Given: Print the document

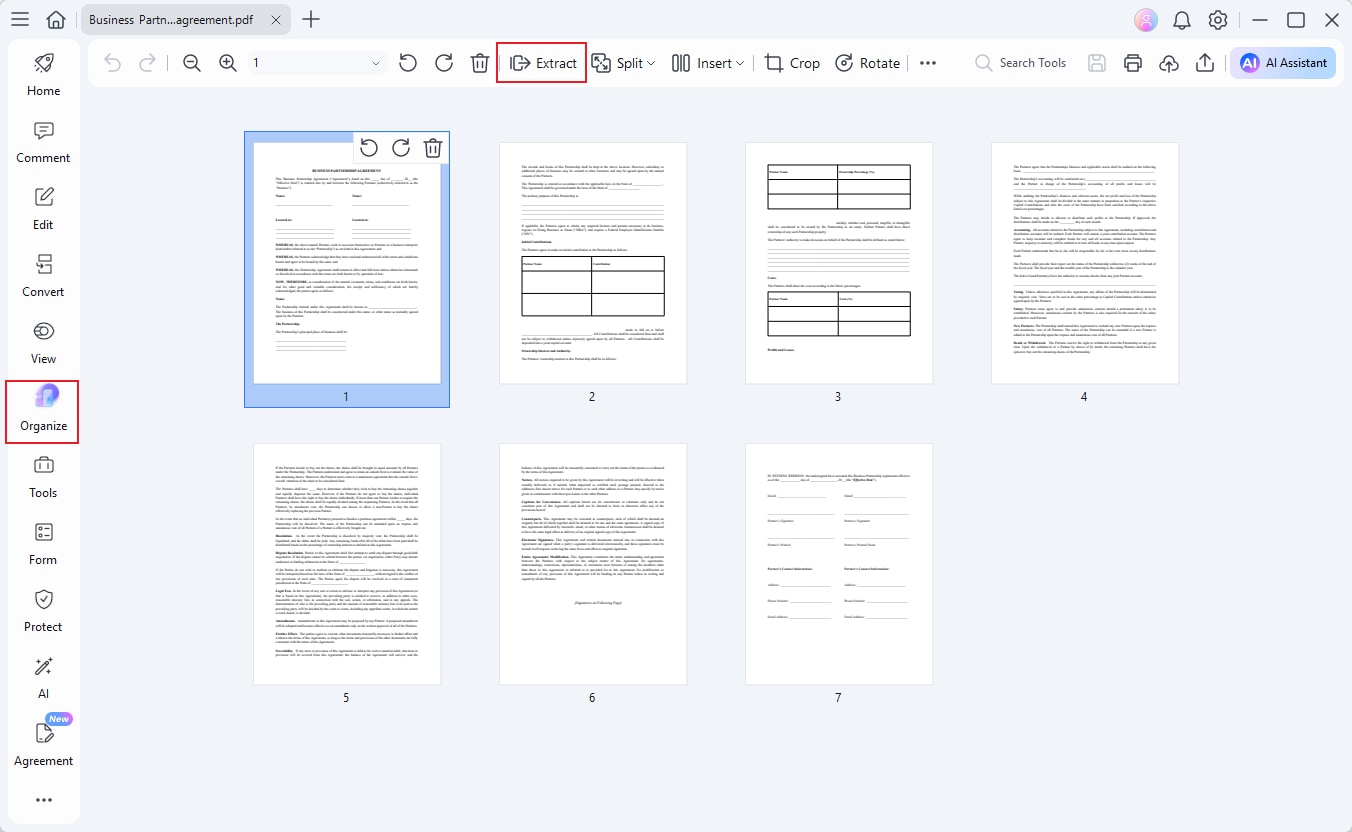Looking at the screenshot, I should (x=1133, y=63).
